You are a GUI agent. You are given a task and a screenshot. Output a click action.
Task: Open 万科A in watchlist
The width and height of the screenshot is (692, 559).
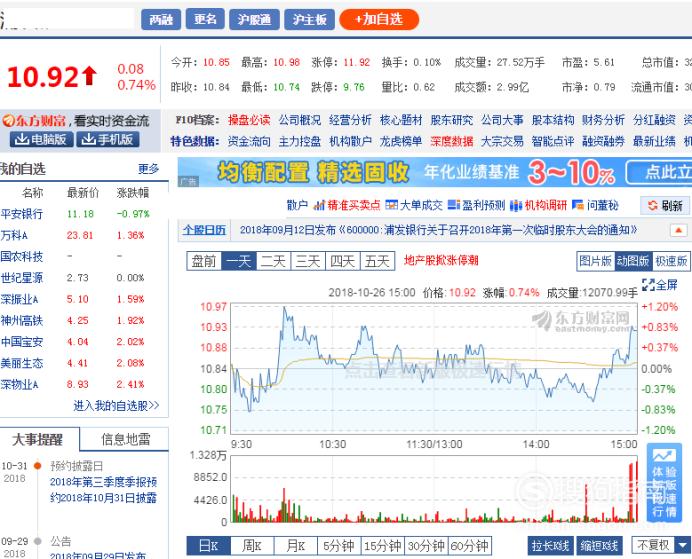[x=14, y=235]
